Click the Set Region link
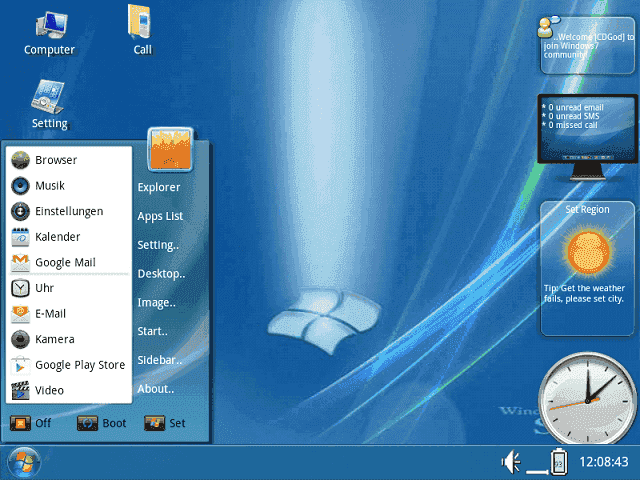This screenshot has height=480, width=640. 587,209
